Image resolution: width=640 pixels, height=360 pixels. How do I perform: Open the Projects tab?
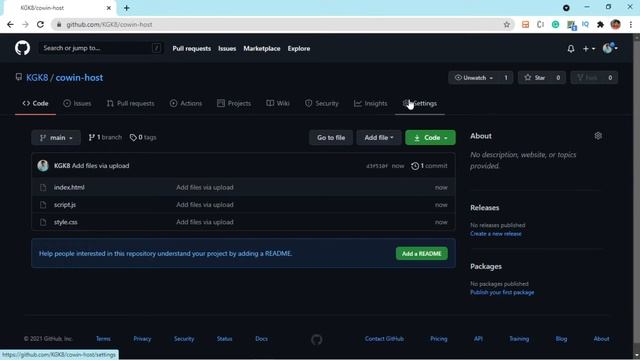click(234, 103)
